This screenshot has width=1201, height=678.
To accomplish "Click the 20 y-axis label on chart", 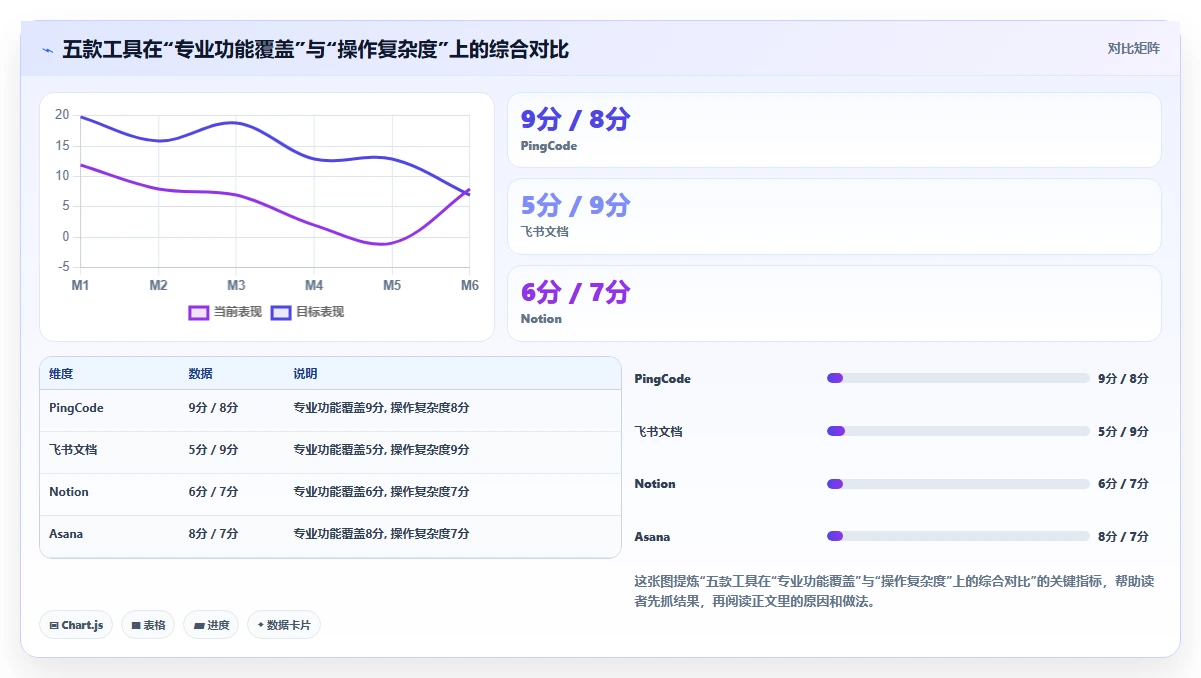I will coord(62,115).
